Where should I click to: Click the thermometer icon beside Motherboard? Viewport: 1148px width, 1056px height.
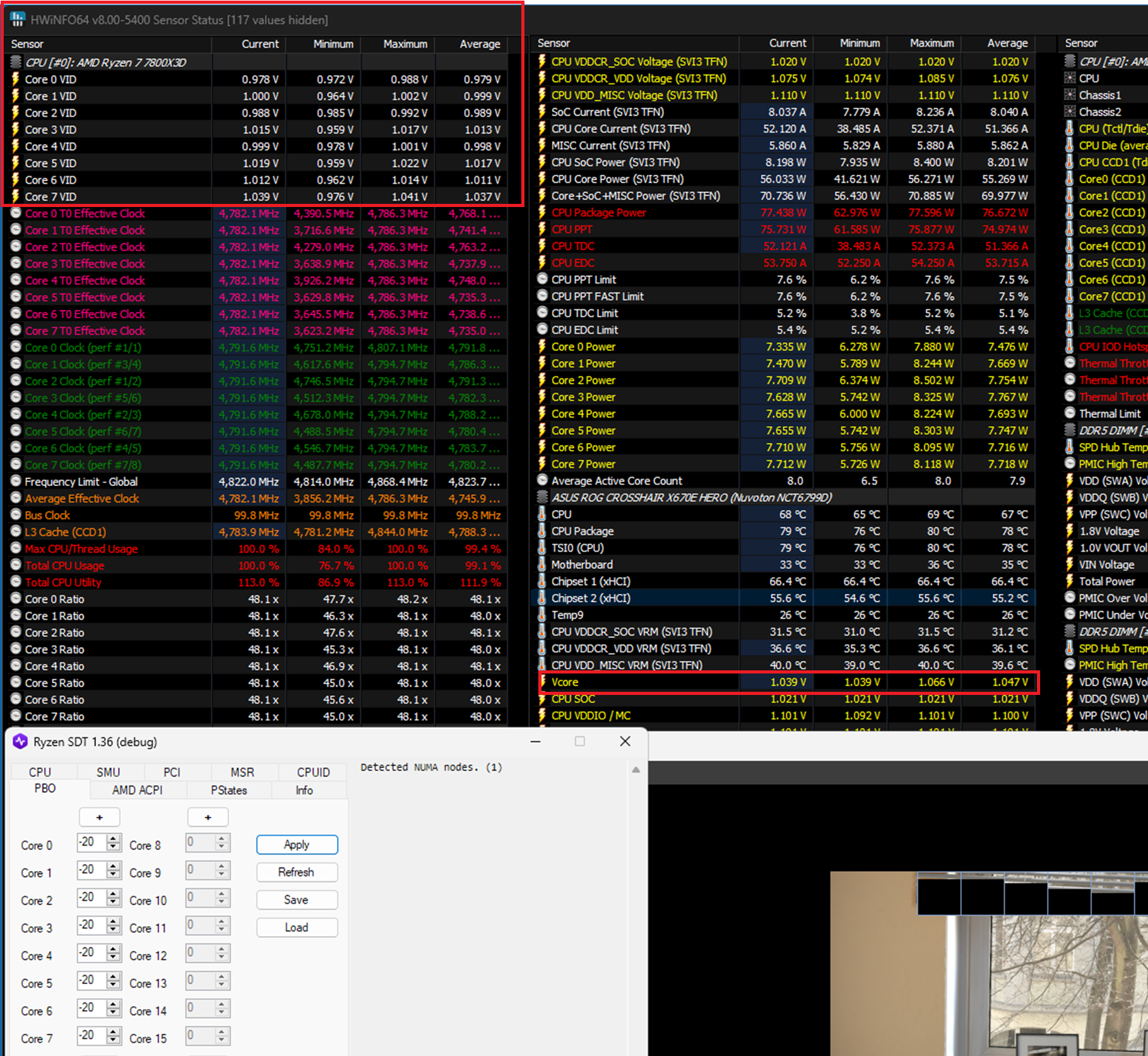542,564
